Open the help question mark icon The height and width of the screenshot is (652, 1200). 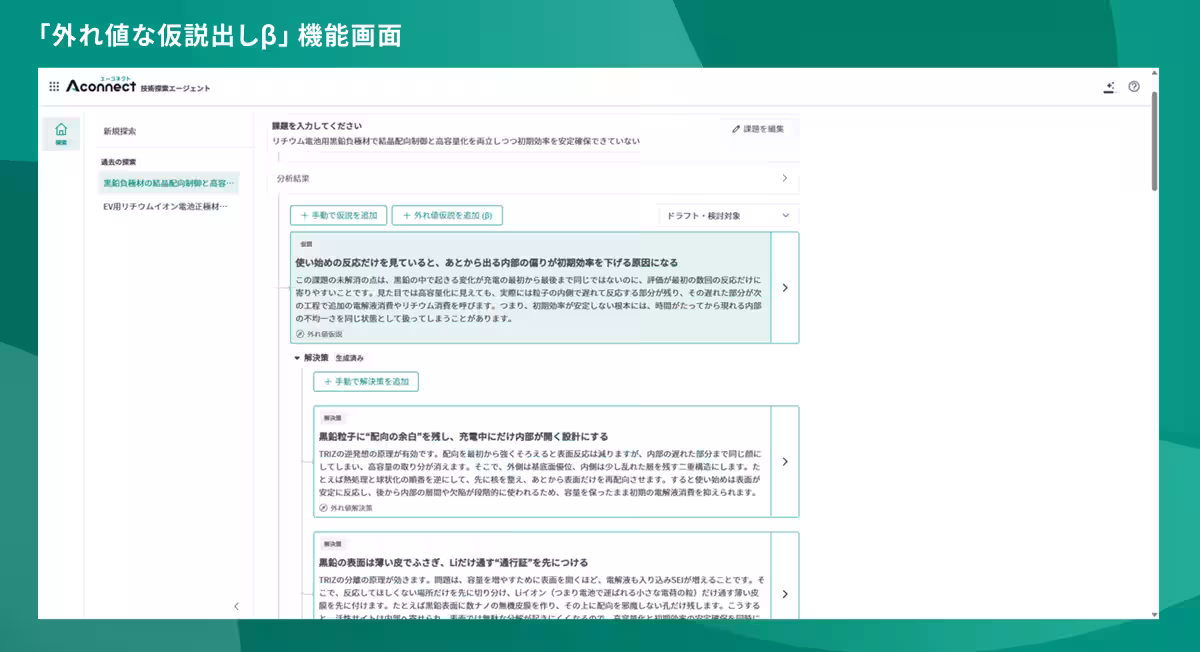coord(1134,87)
